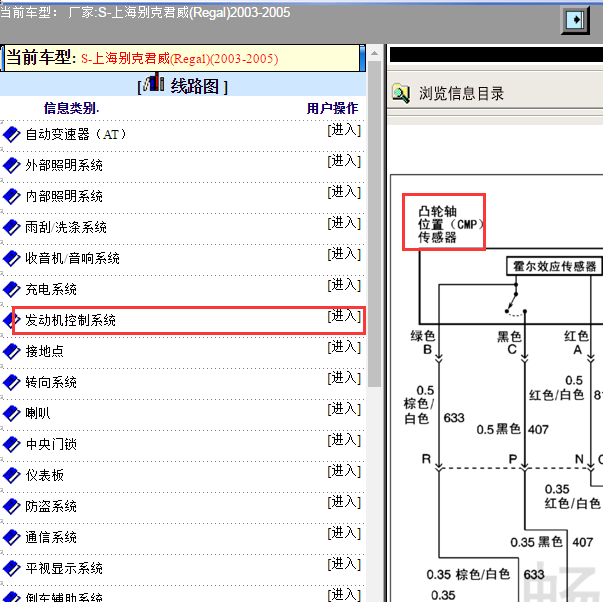Select the 喇叭 category text

click(x=38, y=414)
